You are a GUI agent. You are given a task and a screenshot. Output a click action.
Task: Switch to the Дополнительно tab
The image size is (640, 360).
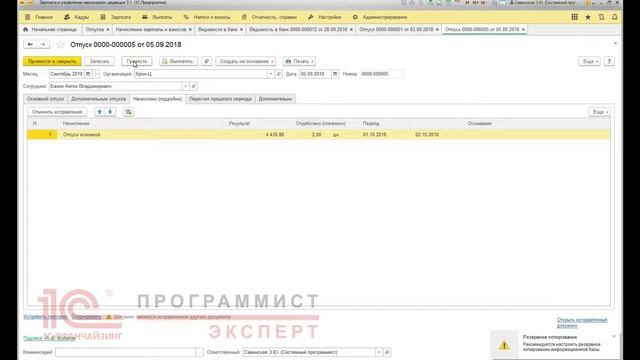pos(275,99)
